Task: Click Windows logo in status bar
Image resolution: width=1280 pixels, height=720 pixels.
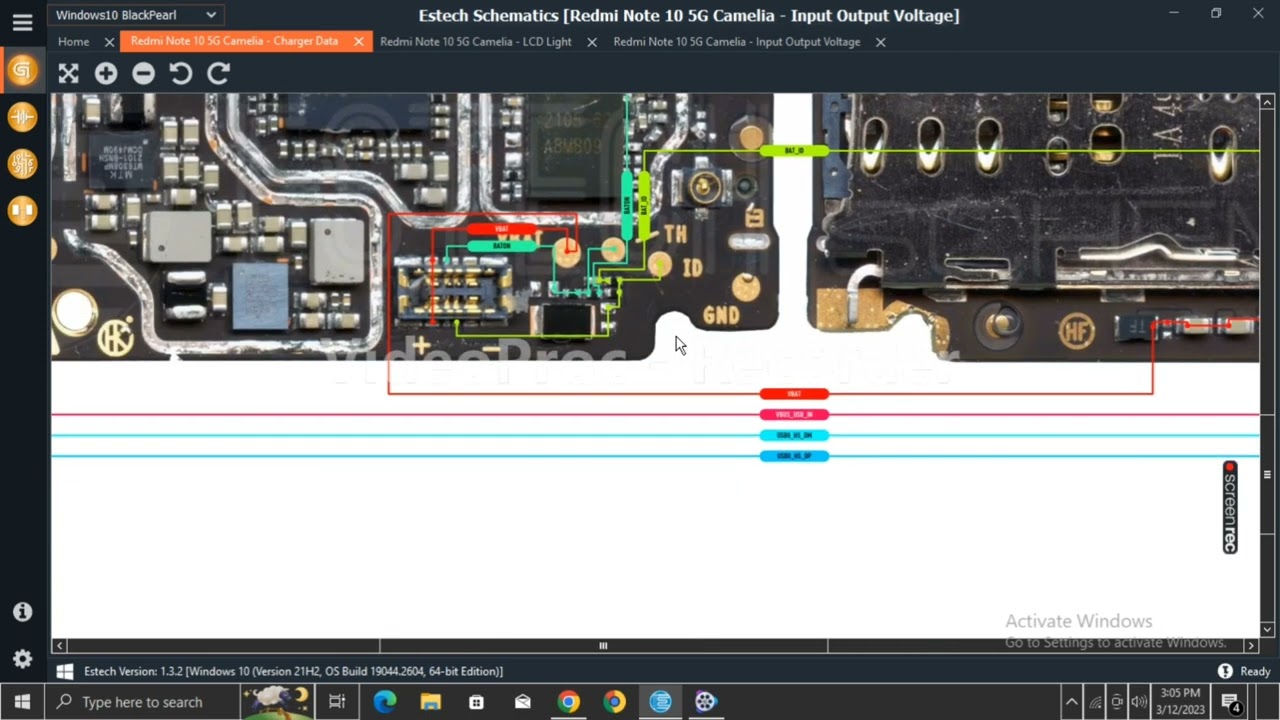Action: [x=65, y=671]
